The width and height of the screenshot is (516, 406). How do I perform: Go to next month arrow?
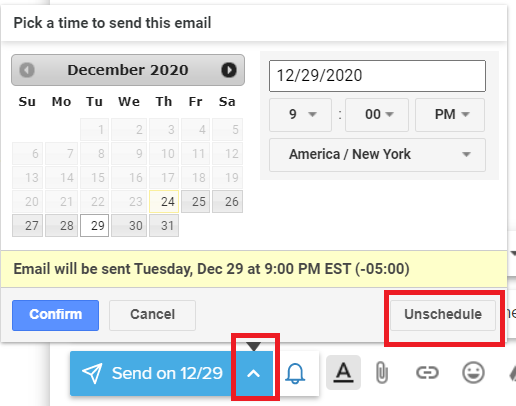pyautogui.click(x=229, y=70)
